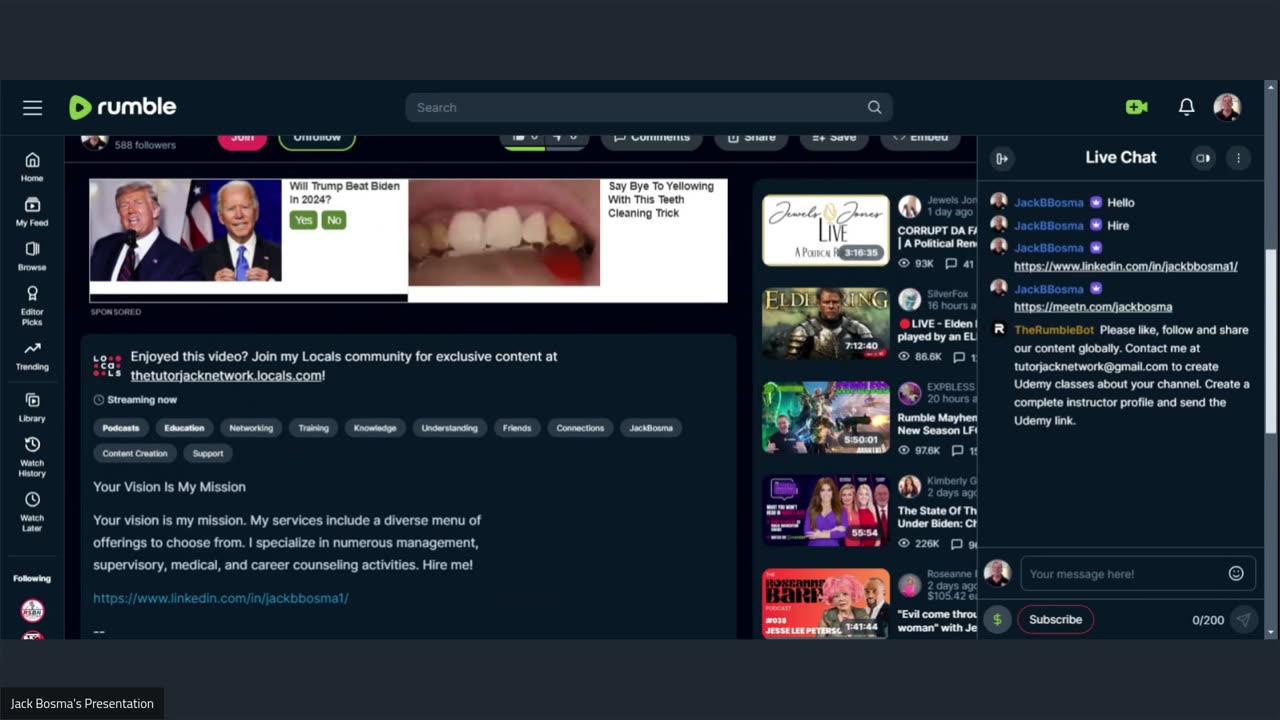Select the Education tag
1280x720 pixels.
184,428
